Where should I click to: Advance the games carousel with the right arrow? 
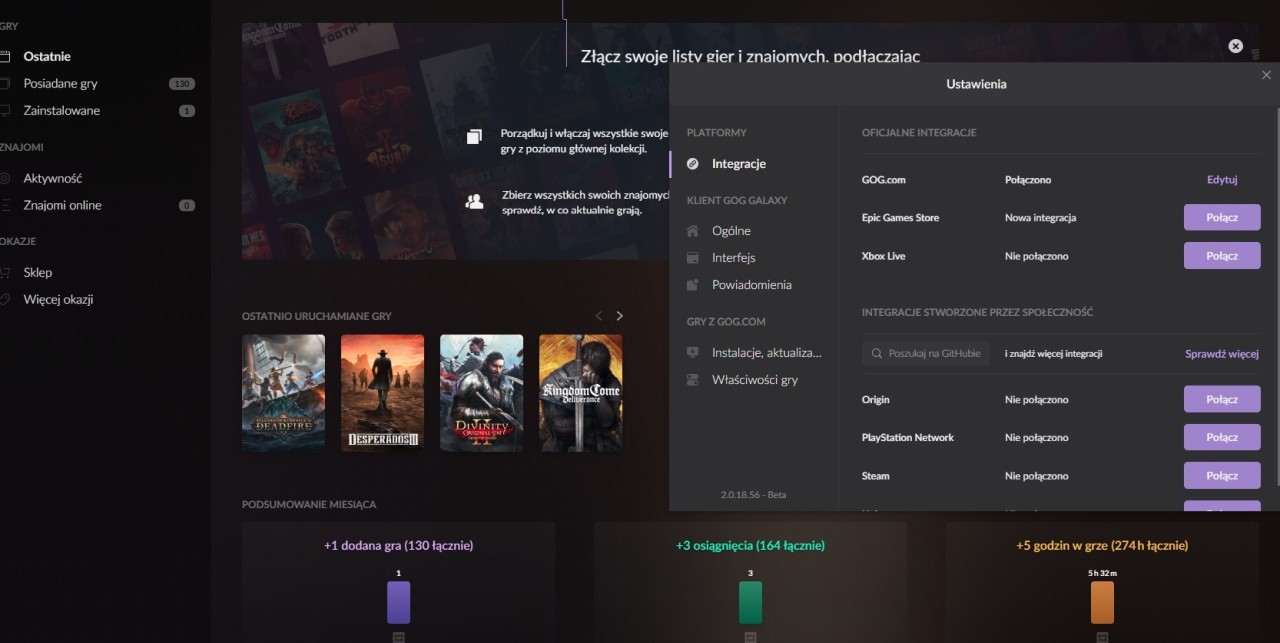[x=619, y=315]
